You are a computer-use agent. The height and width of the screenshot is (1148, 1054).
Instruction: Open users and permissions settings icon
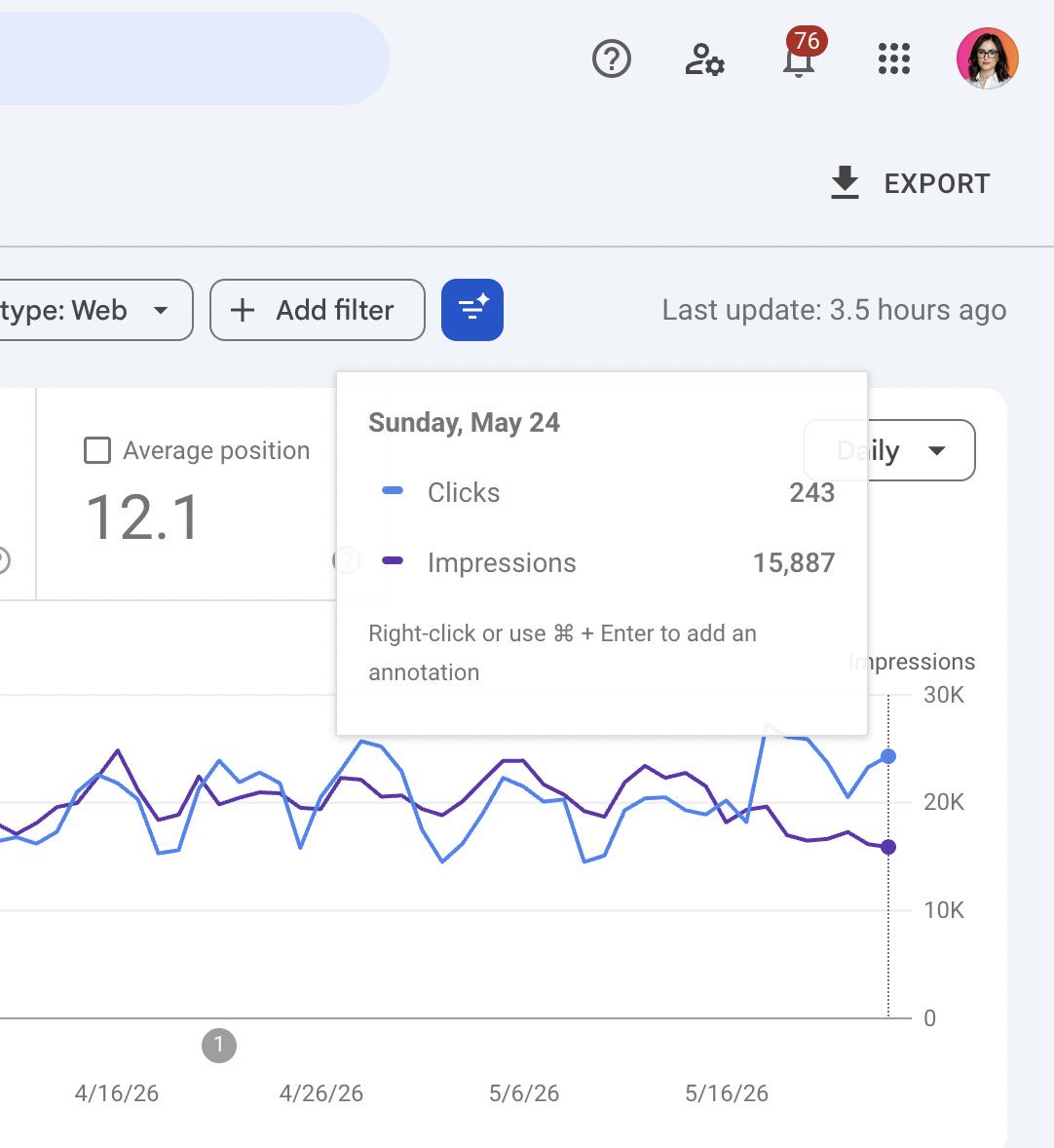point(704,59)
